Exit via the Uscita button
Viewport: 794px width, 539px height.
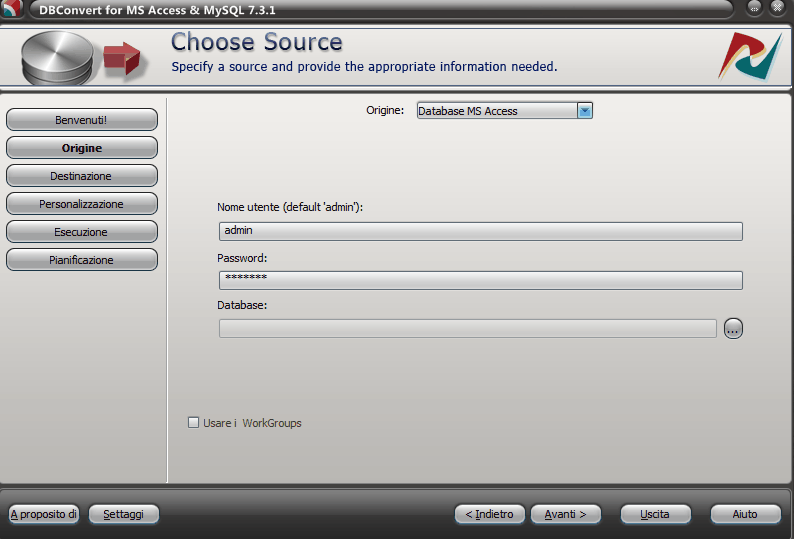(x=655, y=514)
